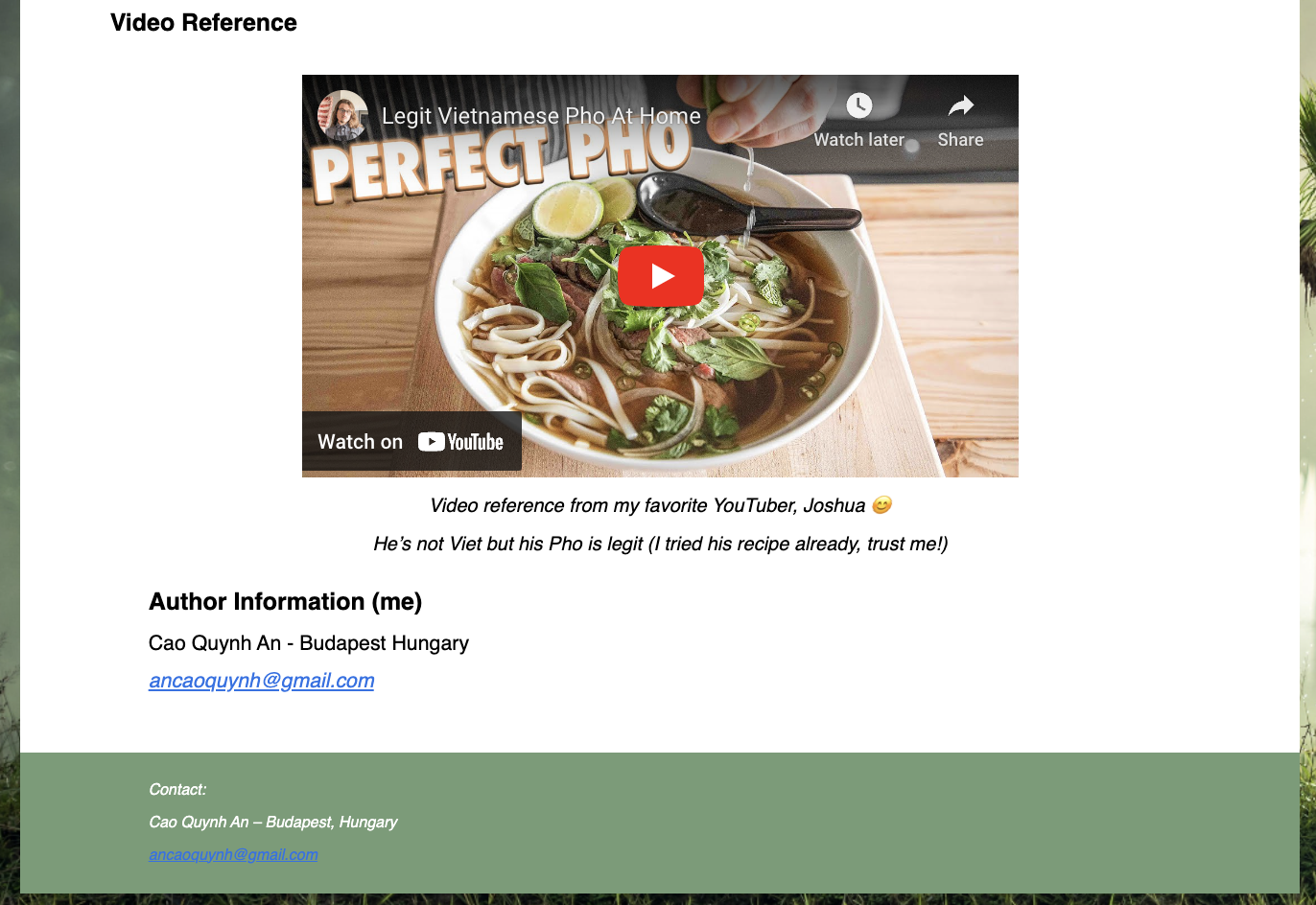Click the "Watch on" text in the YouTube button

point(360,442)
